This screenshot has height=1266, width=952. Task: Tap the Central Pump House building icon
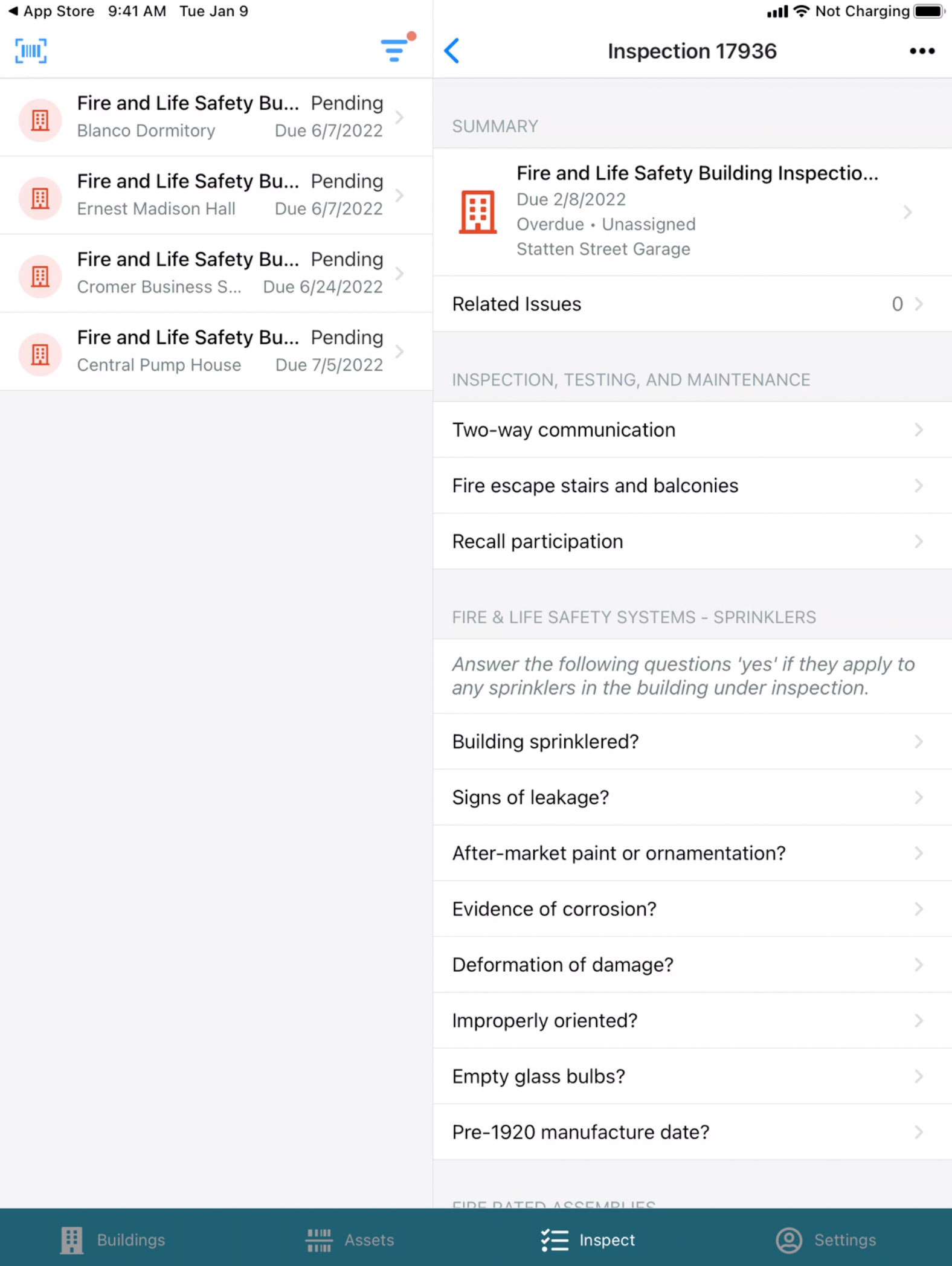40,354
